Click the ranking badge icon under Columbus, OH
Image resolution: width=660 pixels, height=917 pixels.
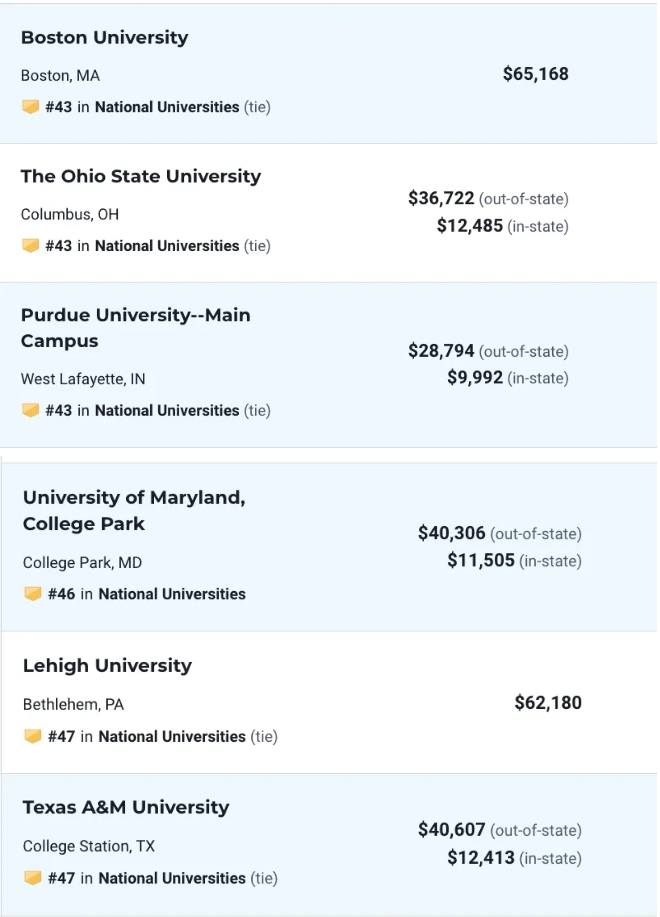[30, 246]
